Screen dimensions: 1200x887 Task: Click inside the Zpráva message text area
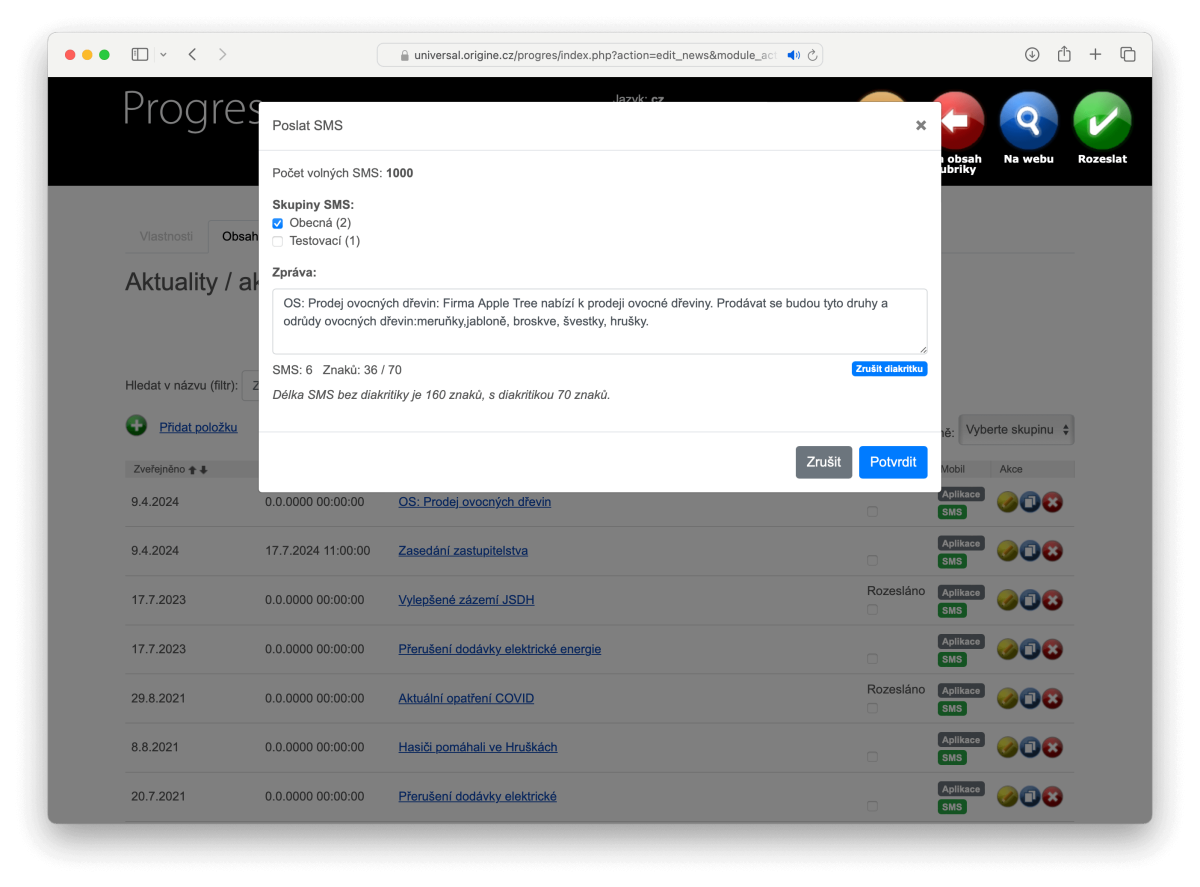point(599,321)
